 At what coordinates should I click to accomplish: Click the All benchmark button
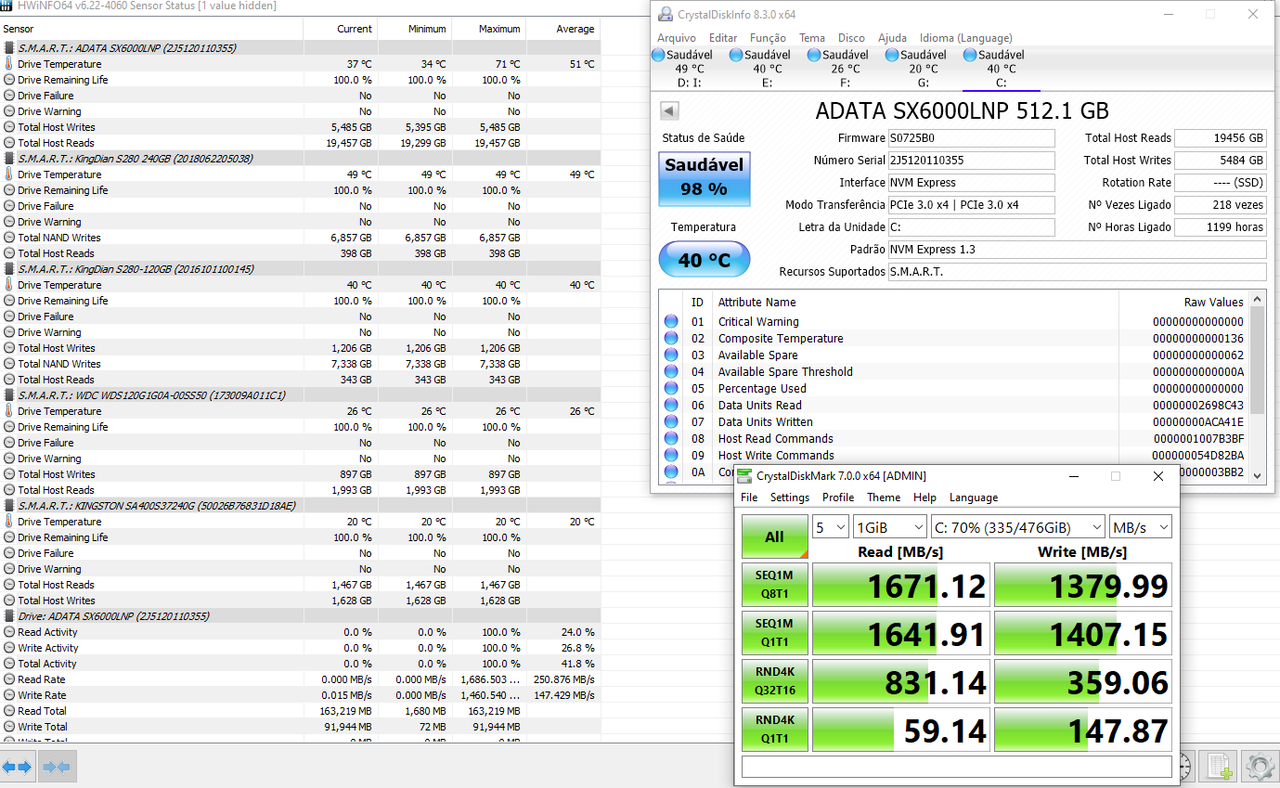coord(774,537)
